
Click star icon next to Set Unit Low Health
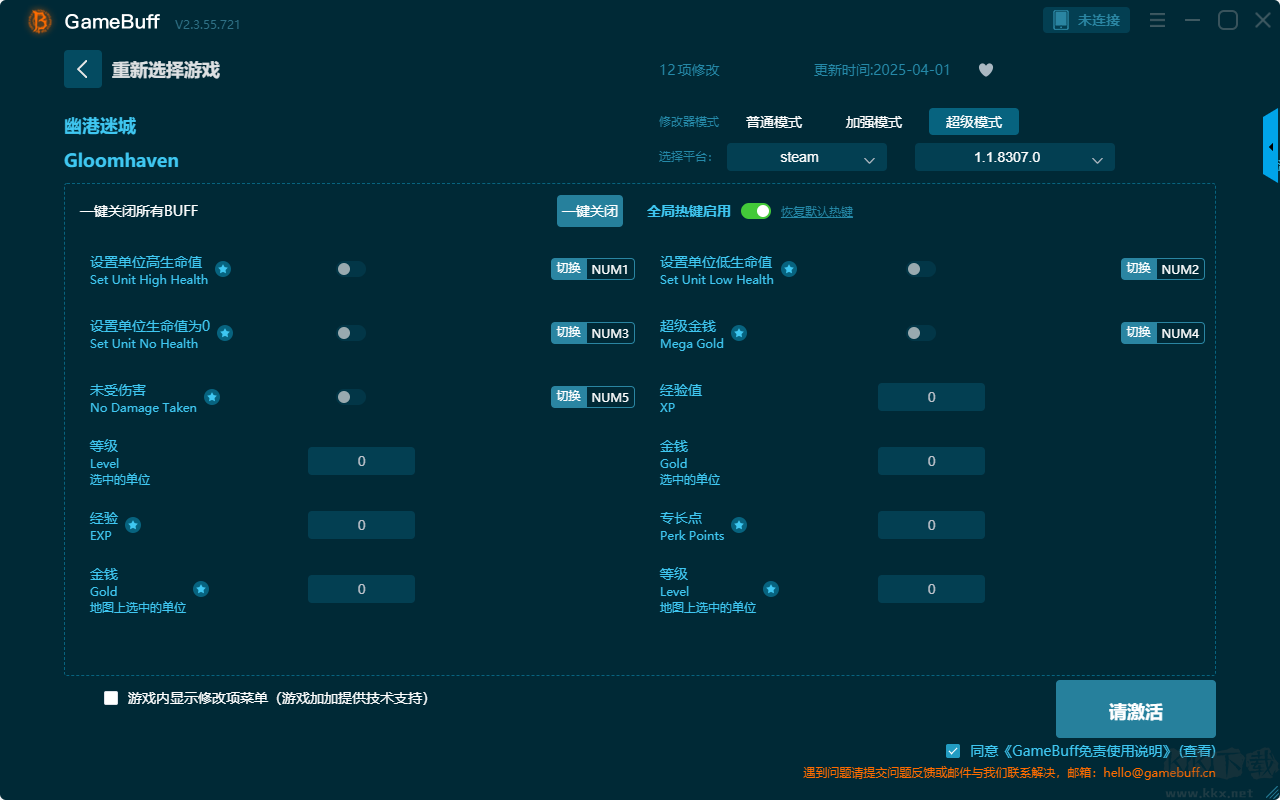(x=789, y=269)
